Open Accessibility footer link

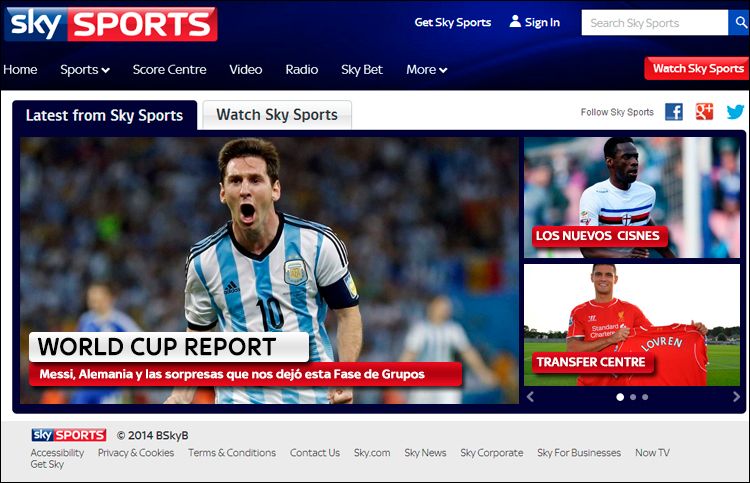point(57,452)
